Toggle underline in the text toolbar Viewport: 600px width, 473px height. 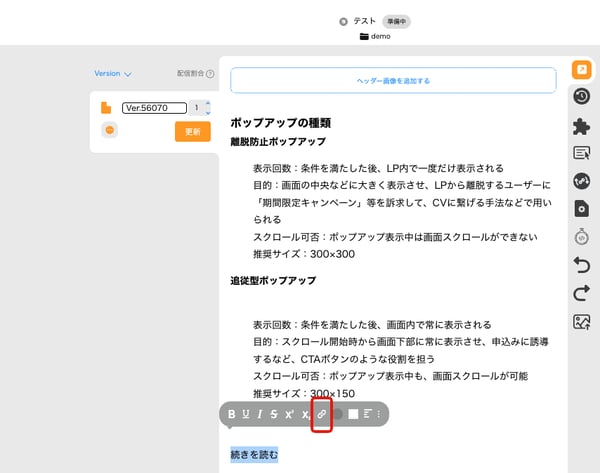point(246,414)
